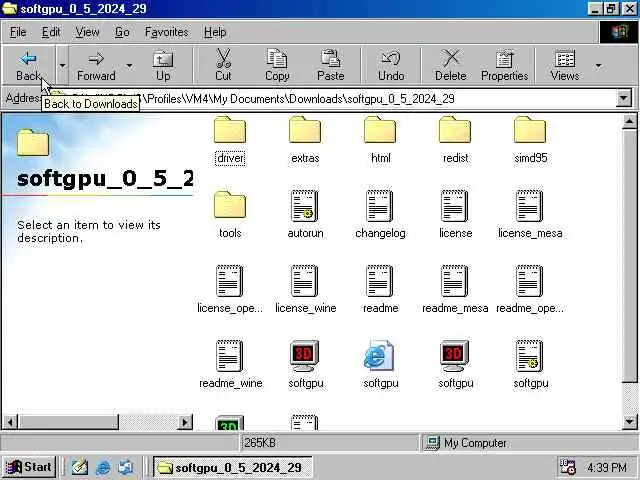The height and width of the screenshot is (480, 640).
Task: Select the license_ope... file
Action: pos(230,291)
